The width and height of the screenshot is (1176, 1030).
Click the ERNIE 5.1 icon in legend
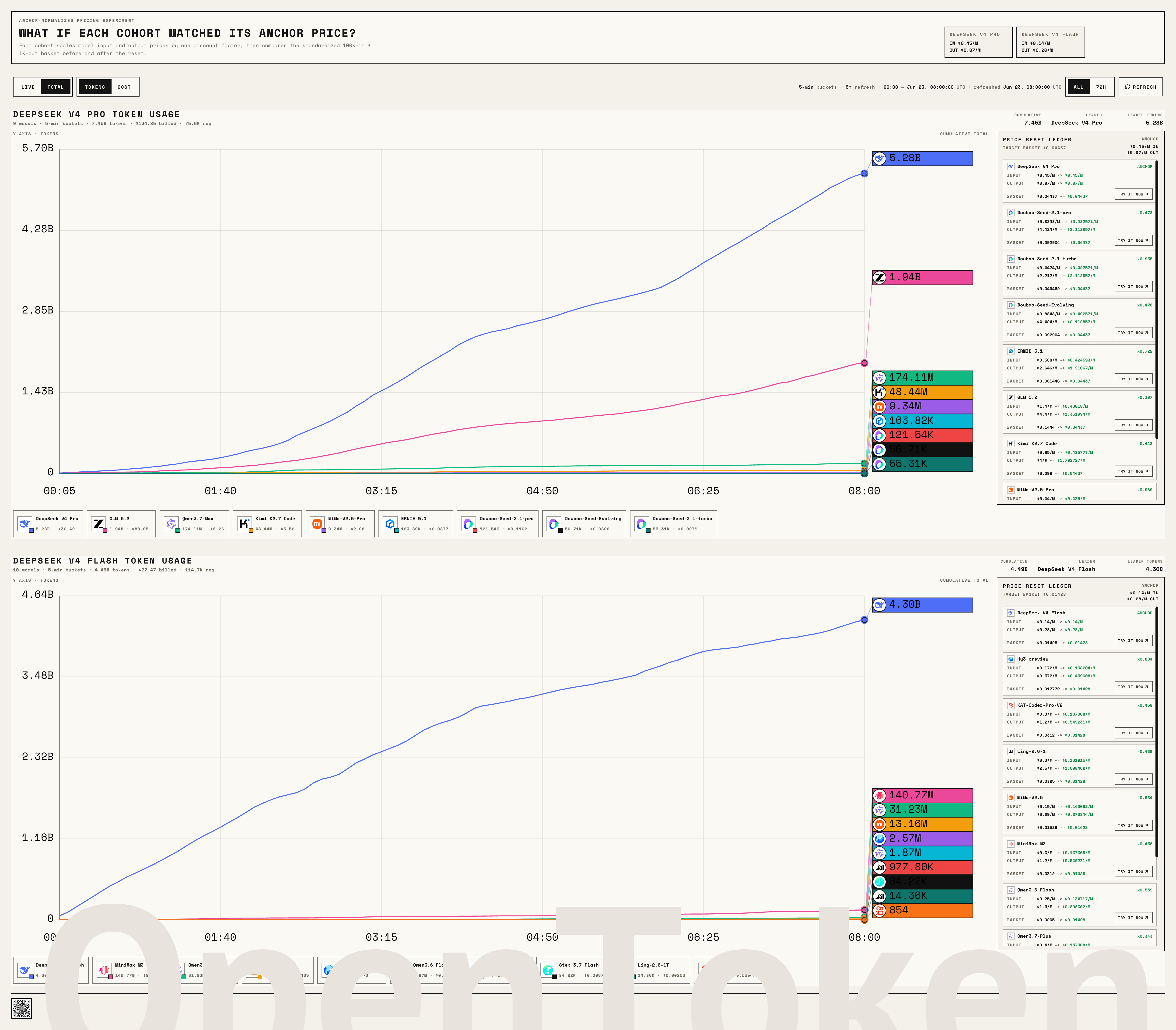click(x=390, y=524)
